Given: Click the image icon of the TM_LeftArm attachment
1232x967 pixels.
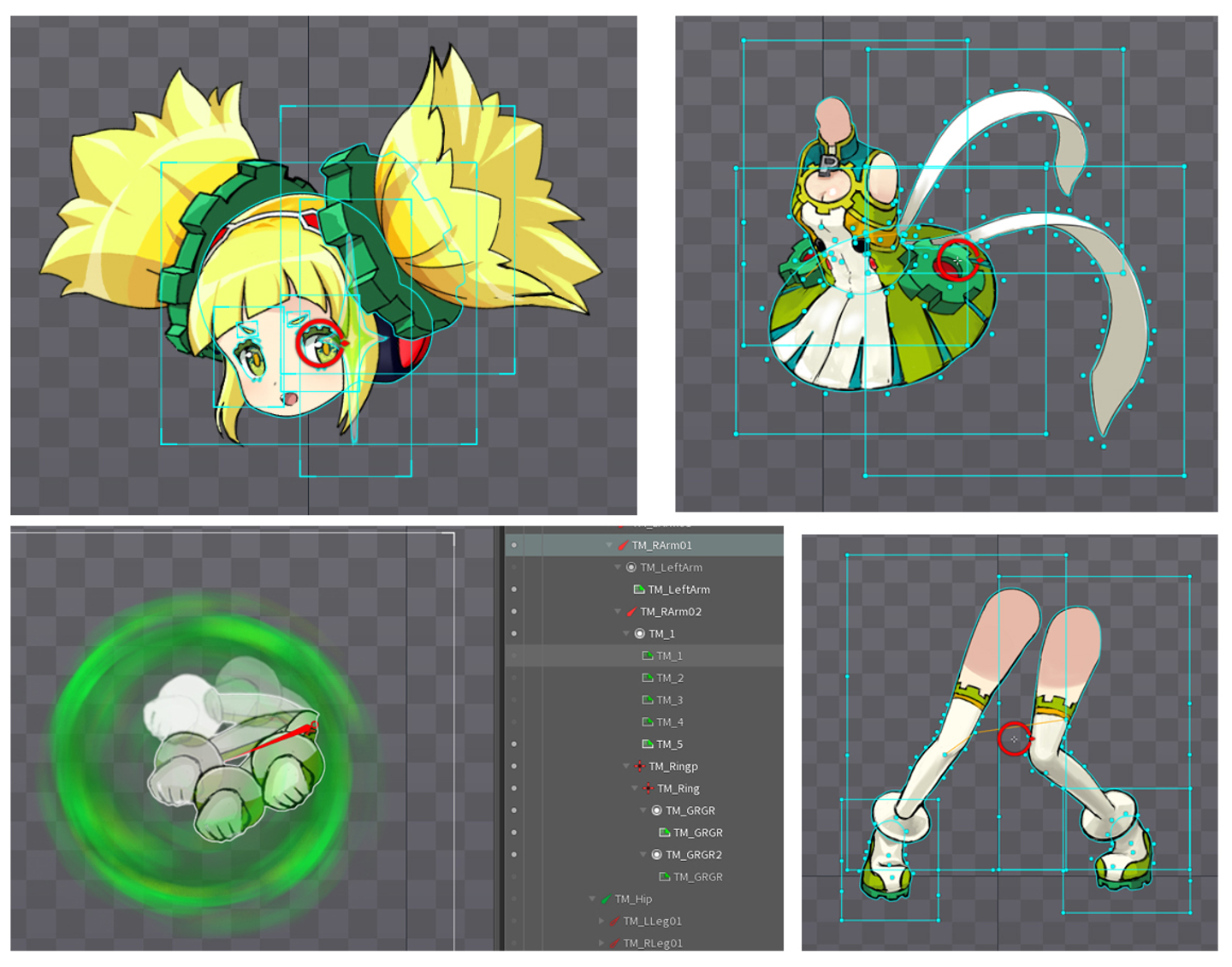Looking at the screenshot, I should 639,590.
